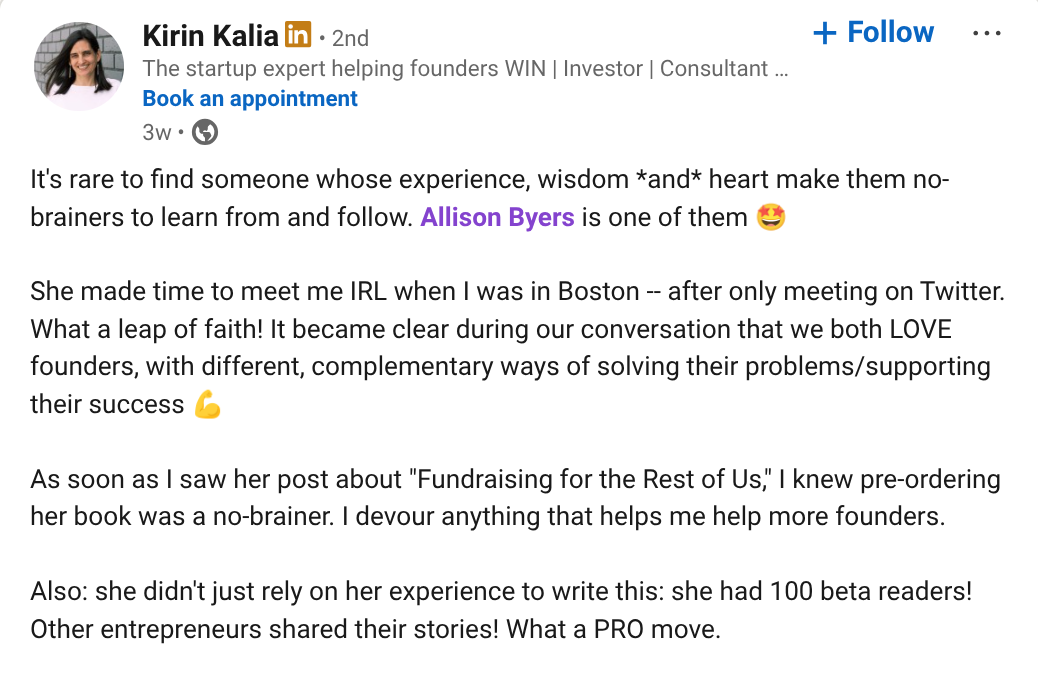Click the LinkedIn Premium badge beside the name
This screenshot has width=1038, height=675.
(298, 37)
